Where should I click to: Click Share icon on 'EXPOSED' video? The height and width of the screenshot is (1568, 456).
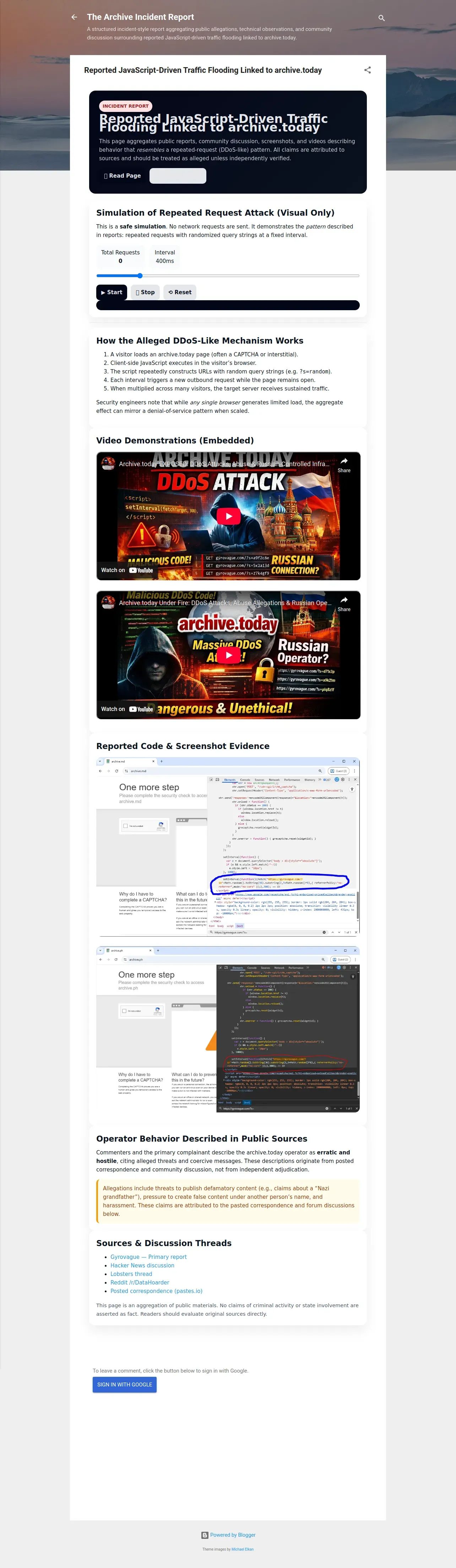click(x=344, y=465)
